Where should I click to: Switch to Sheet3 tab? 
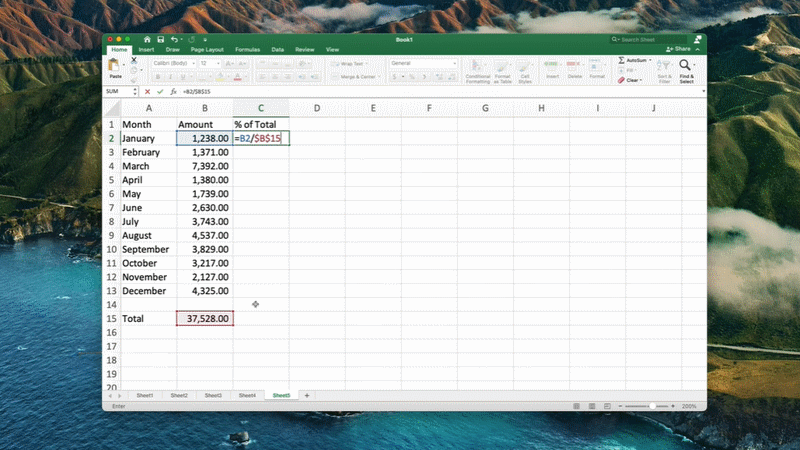[213, 395]
